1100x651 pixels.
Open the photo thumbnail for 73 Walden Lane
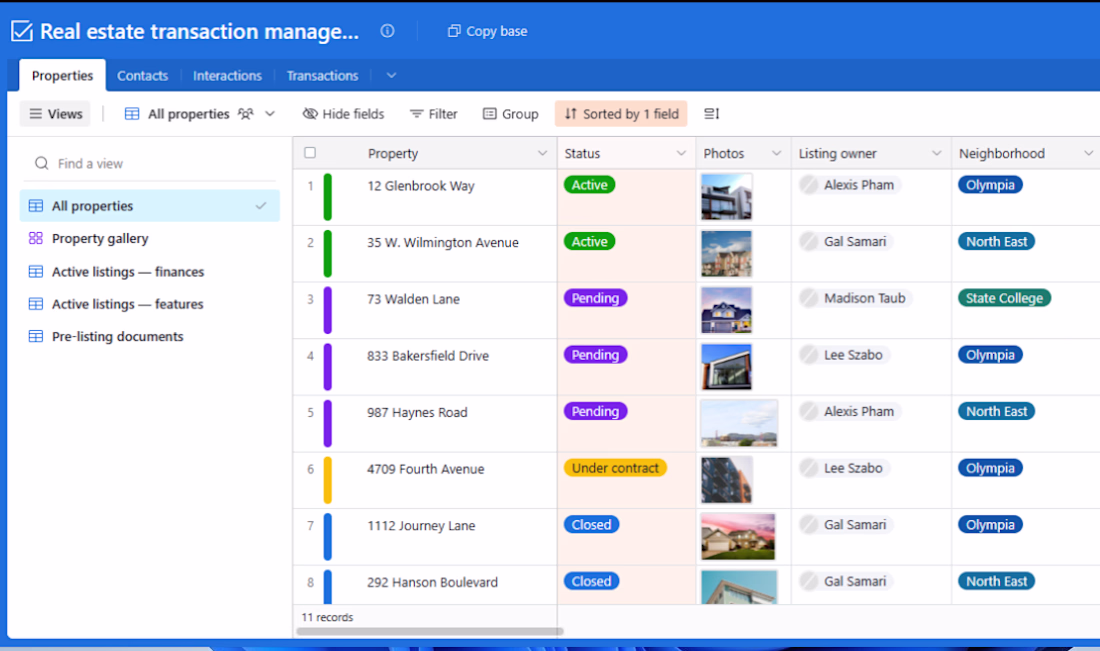(x=726, y=310)
